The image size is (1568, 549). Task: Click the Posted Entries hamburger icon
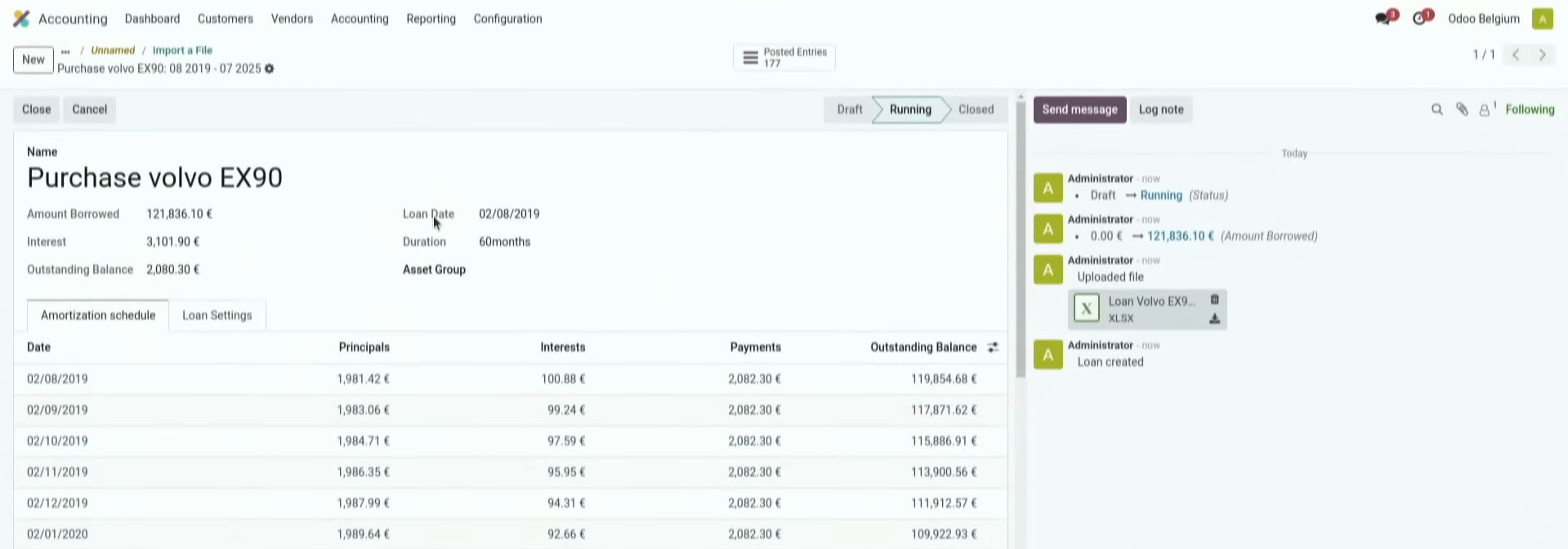pyautogui.click(x=750, y=57)
